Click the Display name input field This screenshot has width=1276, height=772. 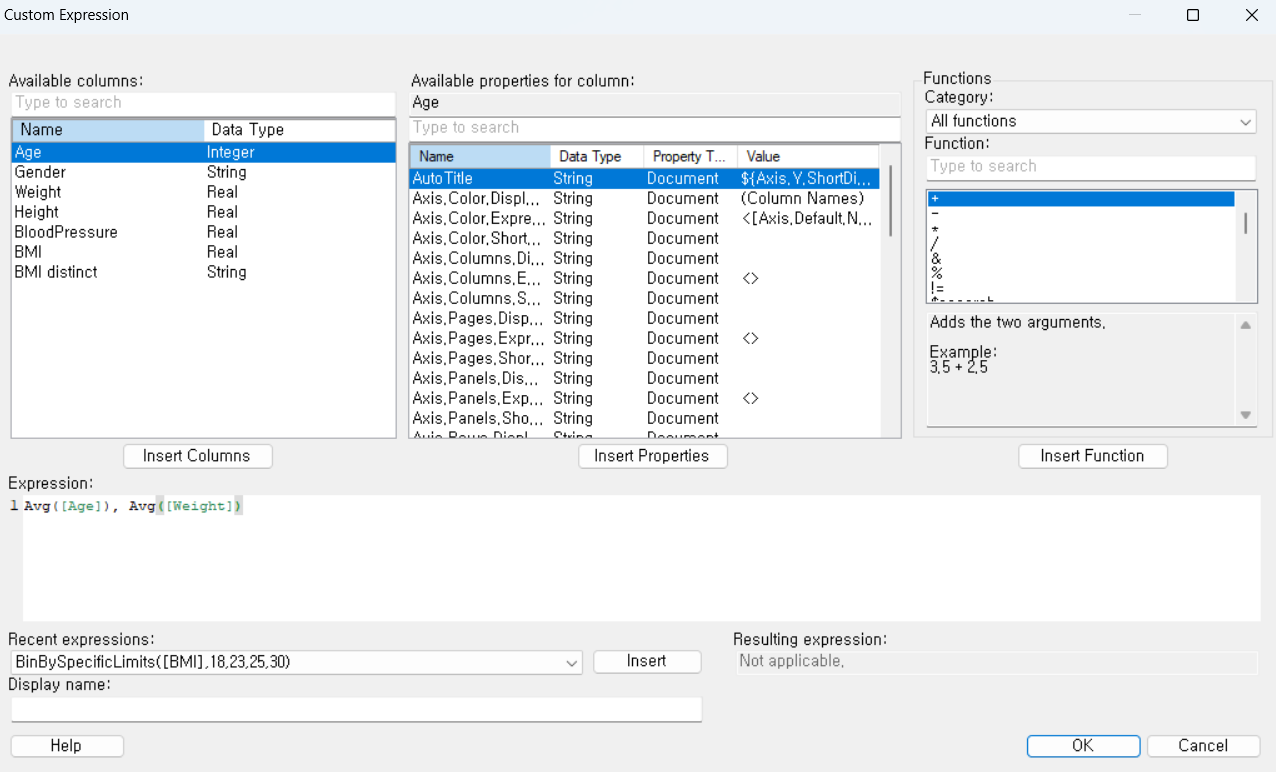[x=356, y=709]
